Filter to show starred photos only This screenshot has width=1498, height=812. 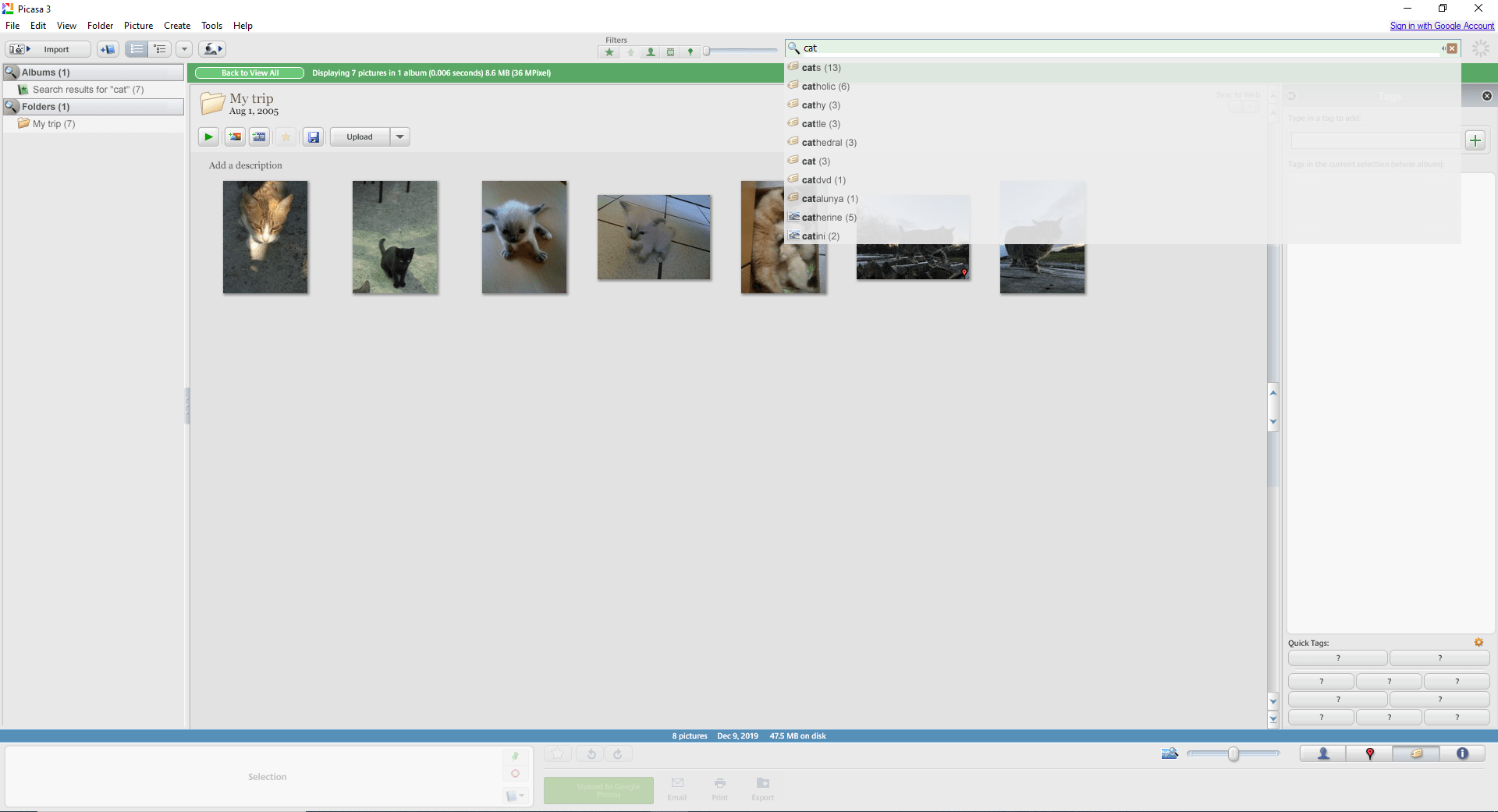coord(609,52)
